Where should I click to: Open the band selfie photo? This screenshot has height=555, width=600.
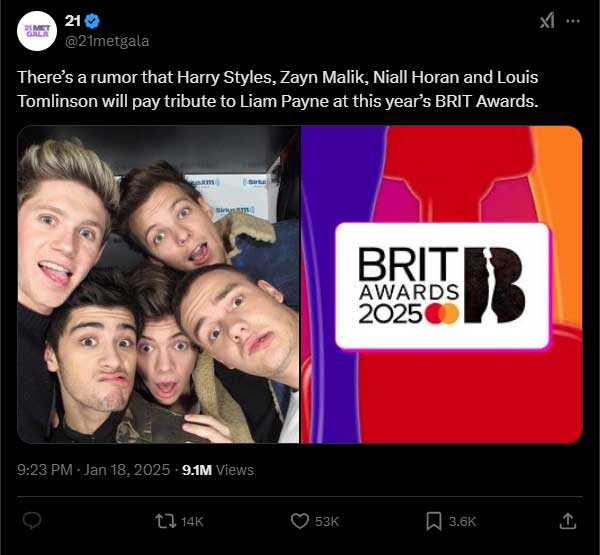158,284
